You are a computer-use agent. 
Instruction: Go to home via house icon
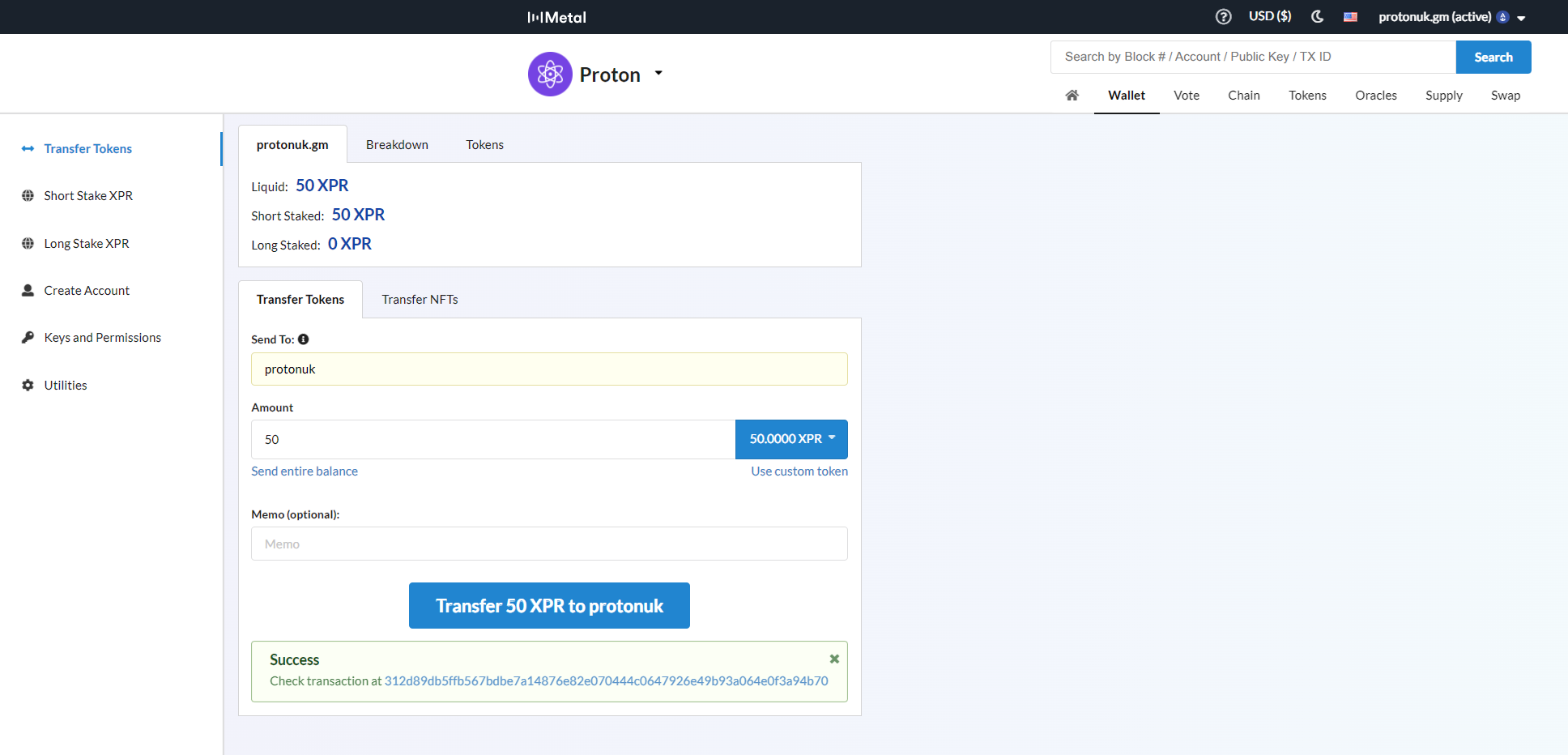point(1072,96)
